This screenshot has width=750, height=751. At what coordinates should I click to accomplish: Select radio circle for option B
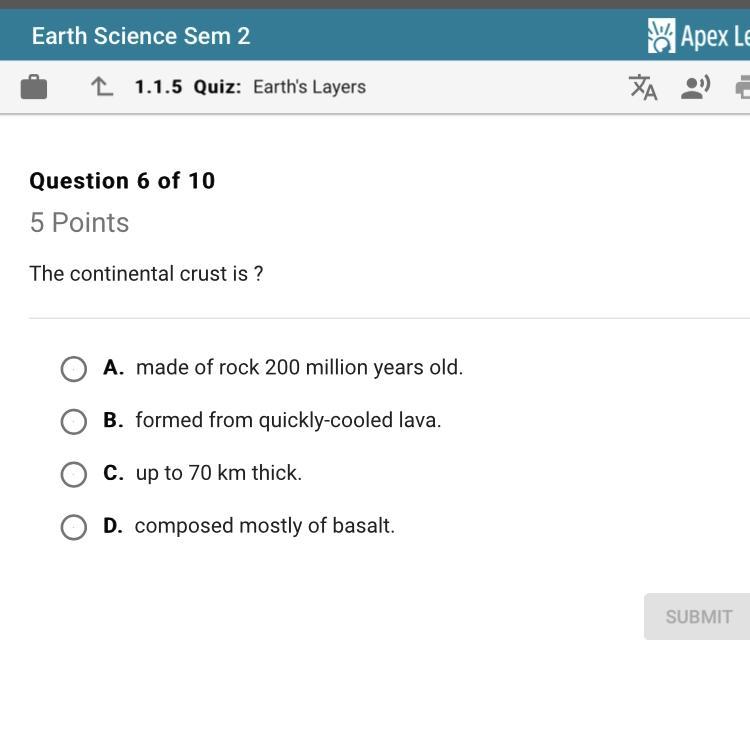[x=74, y=422]
